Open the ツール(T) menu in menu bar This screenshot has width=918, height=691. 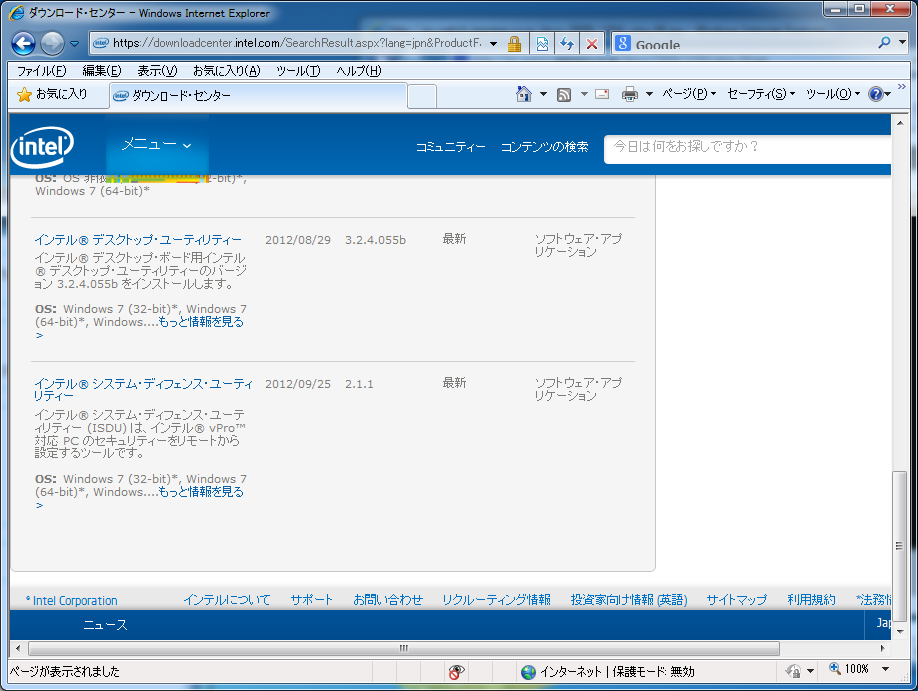click(x=298, y=71)
